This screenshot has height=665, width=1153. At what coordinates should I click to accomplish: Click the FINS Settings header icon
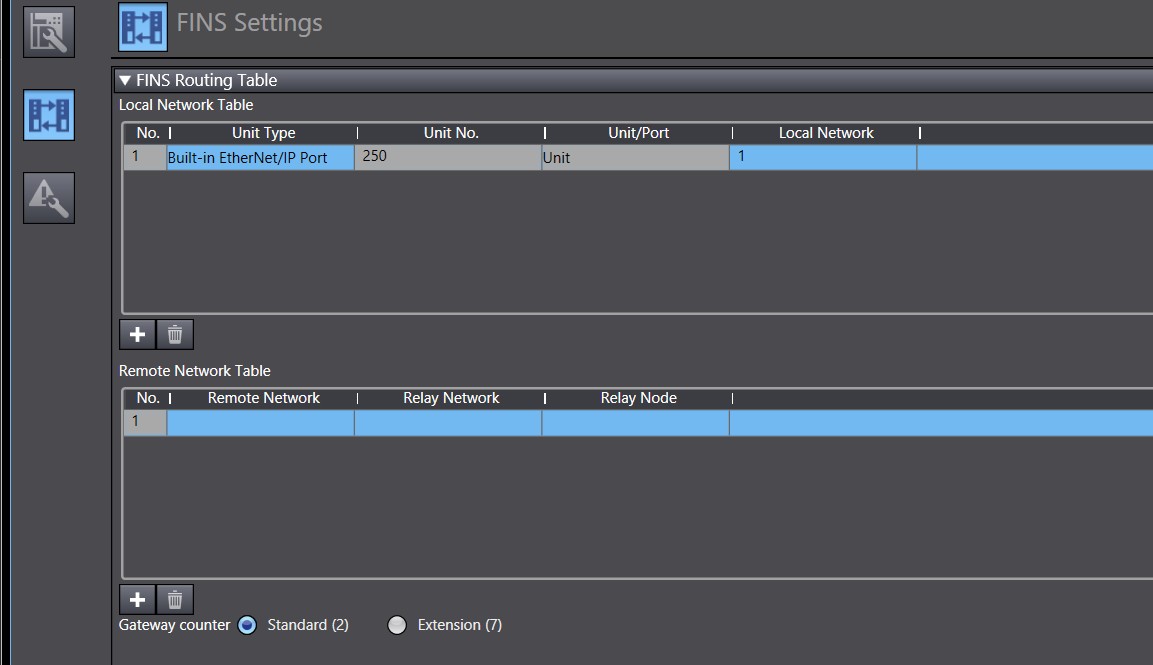[x=143, y=27]
